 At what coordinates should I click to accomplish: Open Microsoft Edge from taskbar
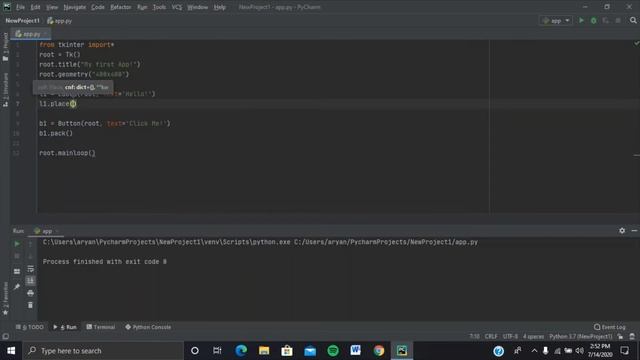[241, 351]
